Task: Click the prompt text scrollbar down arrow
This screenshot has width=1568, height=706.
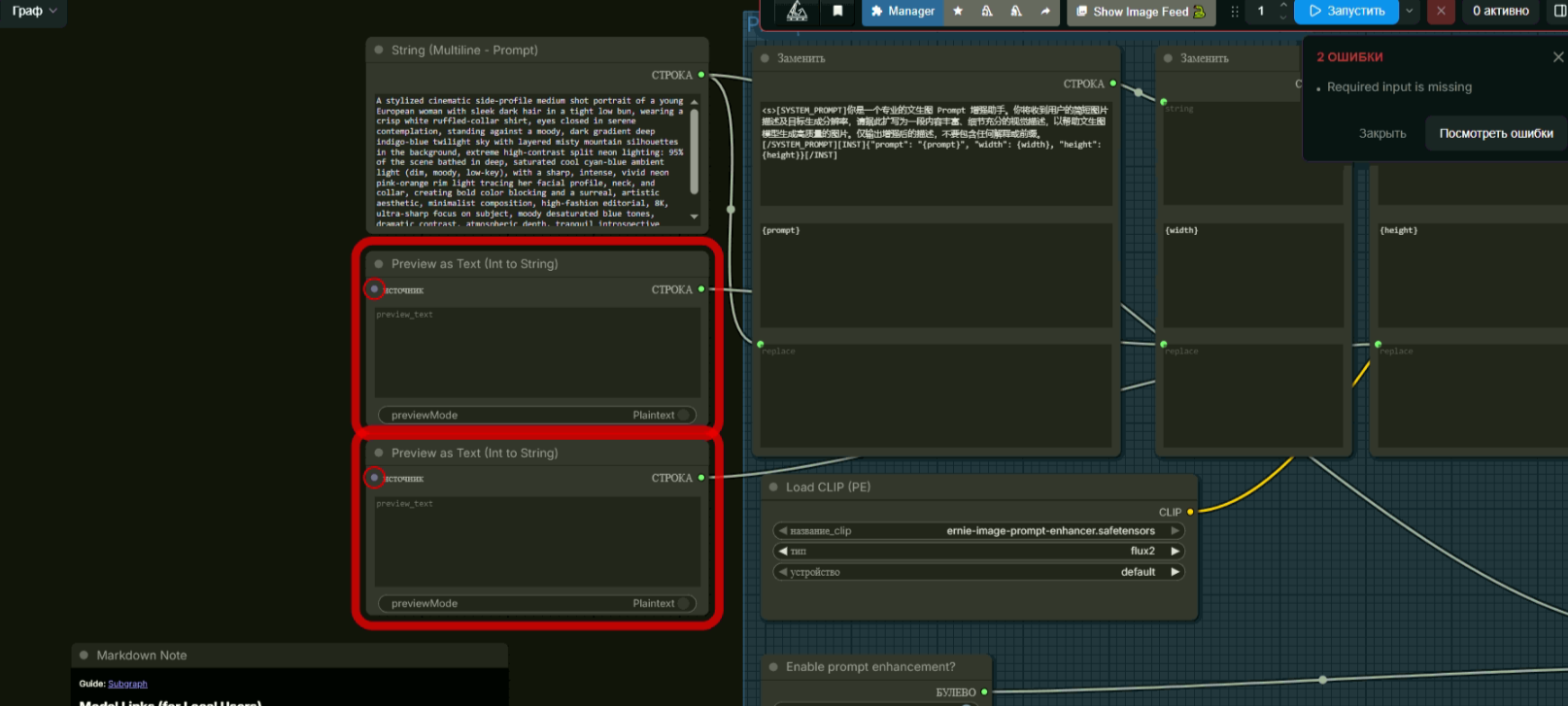Action: pos(694,217)
